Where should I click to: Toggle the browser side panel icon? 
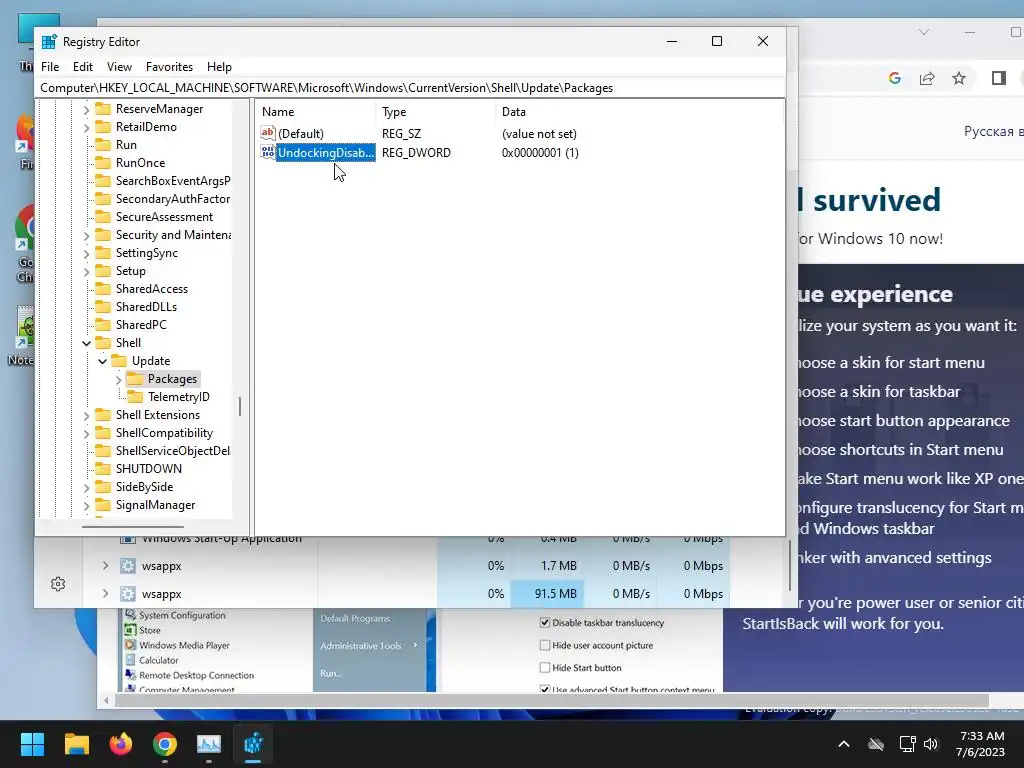pyautogui.click(x=999, y=78)
